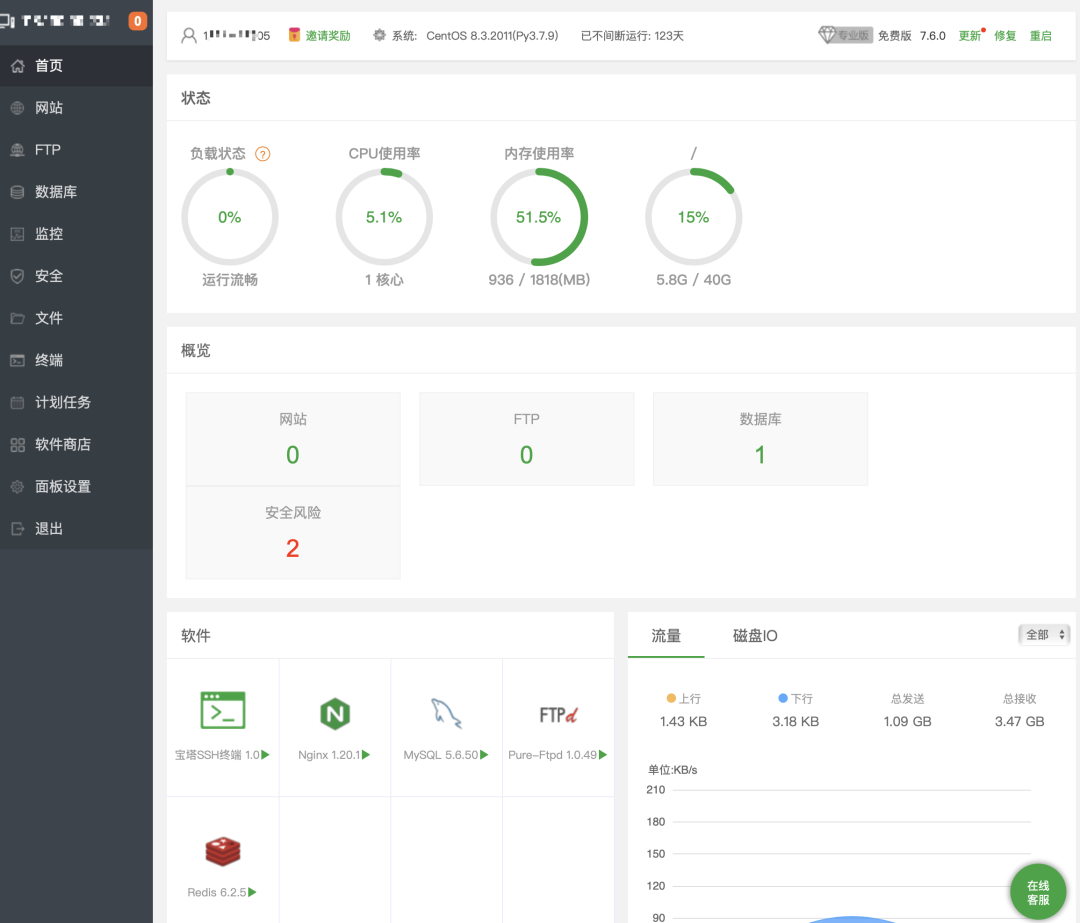This screenshot has height=923, width=1080.
Task: Switch to the 流量 traffic tab
Action: (666, 635)
